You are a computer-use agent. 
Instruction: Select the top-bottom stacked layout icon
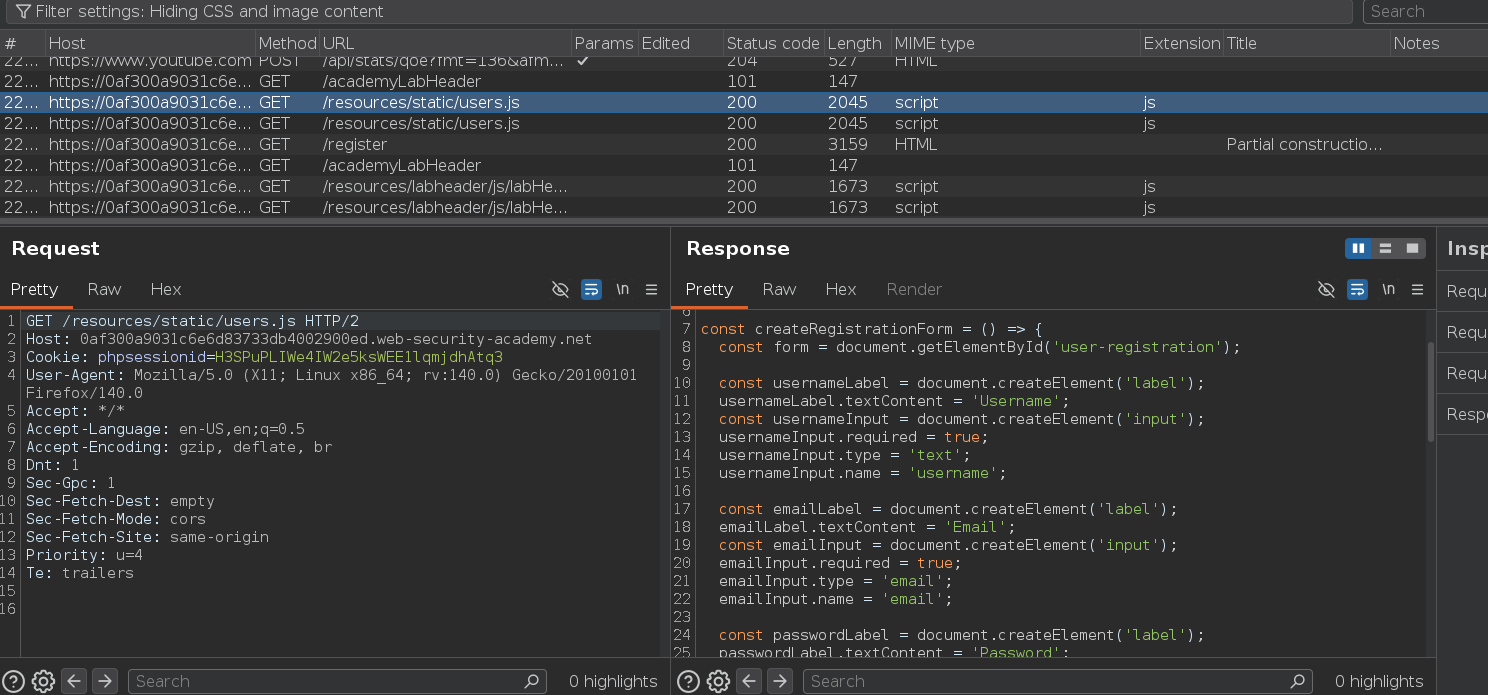pyautogui.click(x=1385, y=248)
